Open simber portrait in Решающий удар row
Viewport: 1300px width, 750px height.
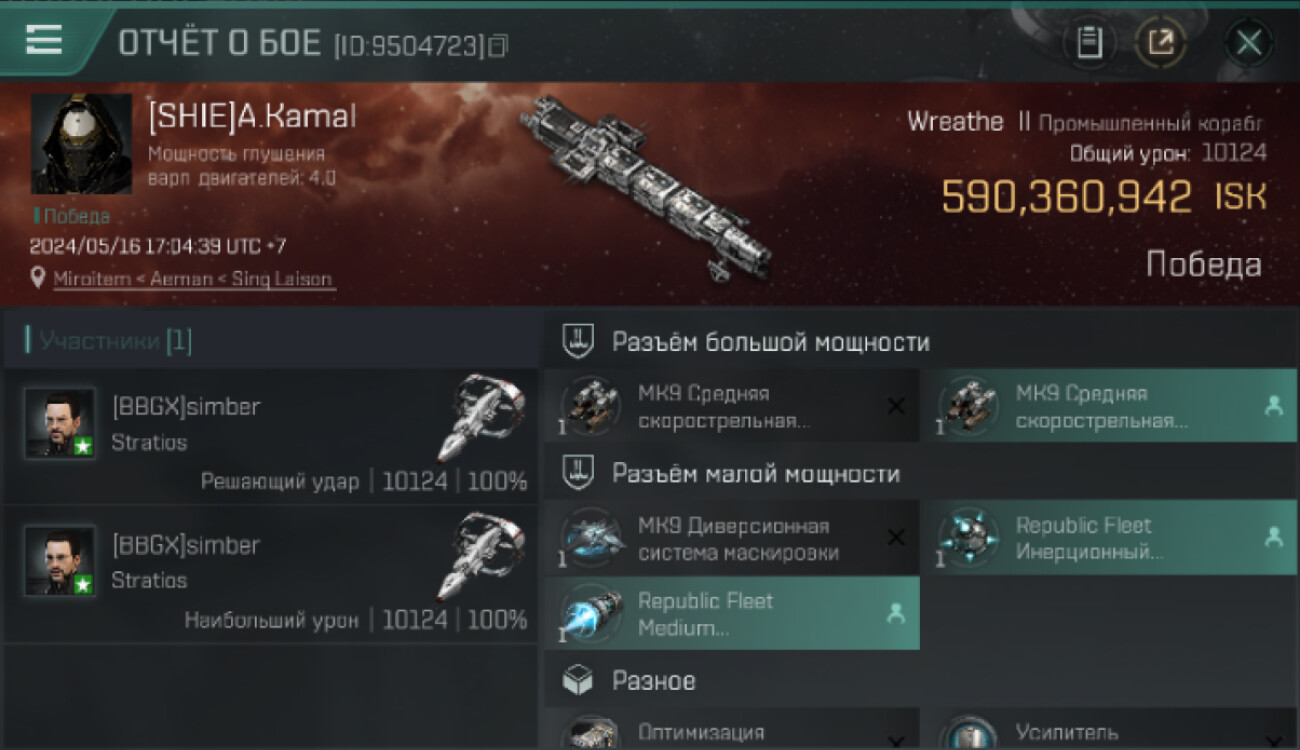point(60,423)
